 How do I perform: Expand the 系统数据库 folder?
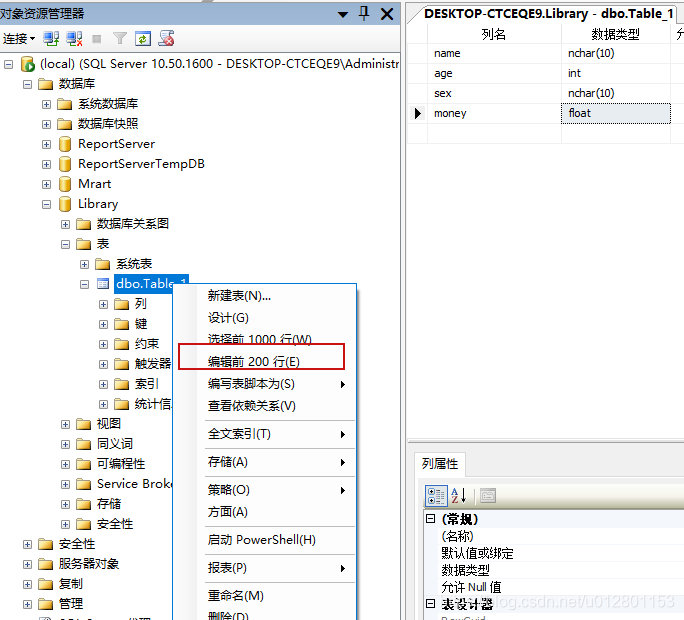point(46,104)
